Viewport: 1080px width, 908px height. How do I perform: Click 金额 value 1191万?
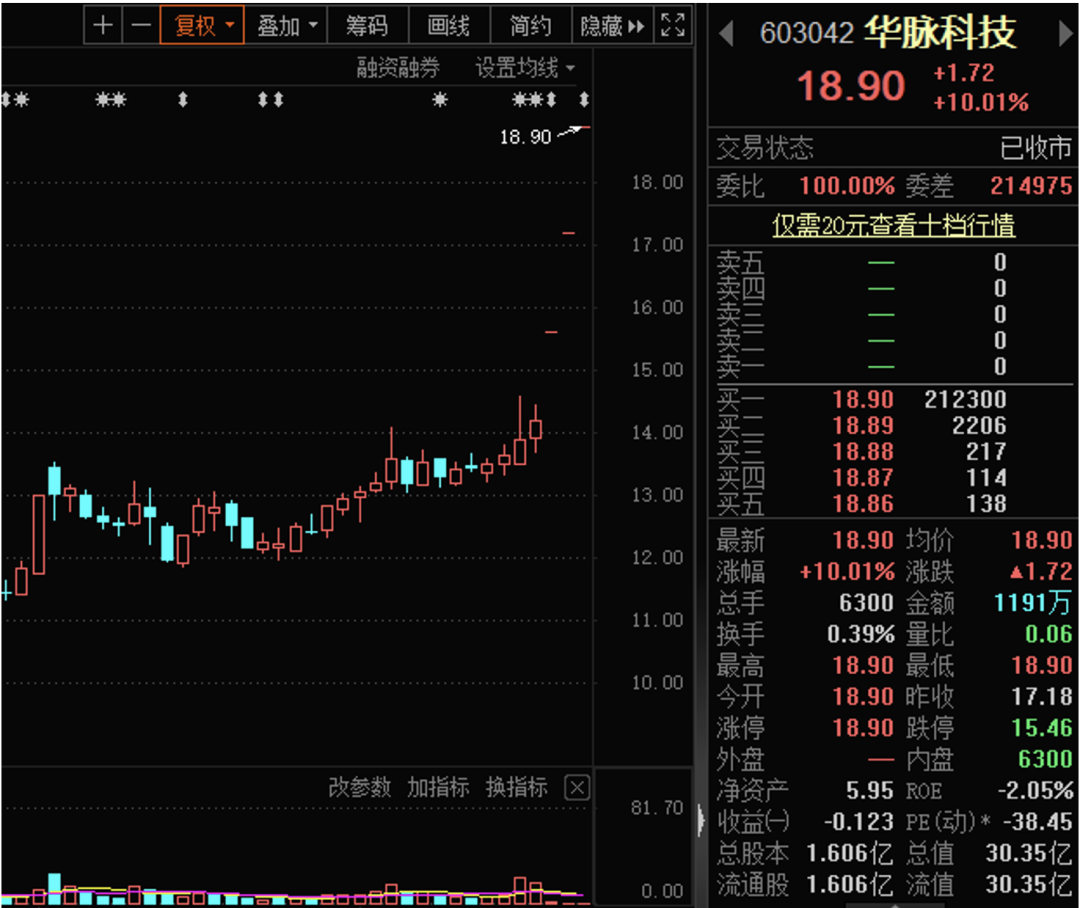click(x=1032, y=603)
